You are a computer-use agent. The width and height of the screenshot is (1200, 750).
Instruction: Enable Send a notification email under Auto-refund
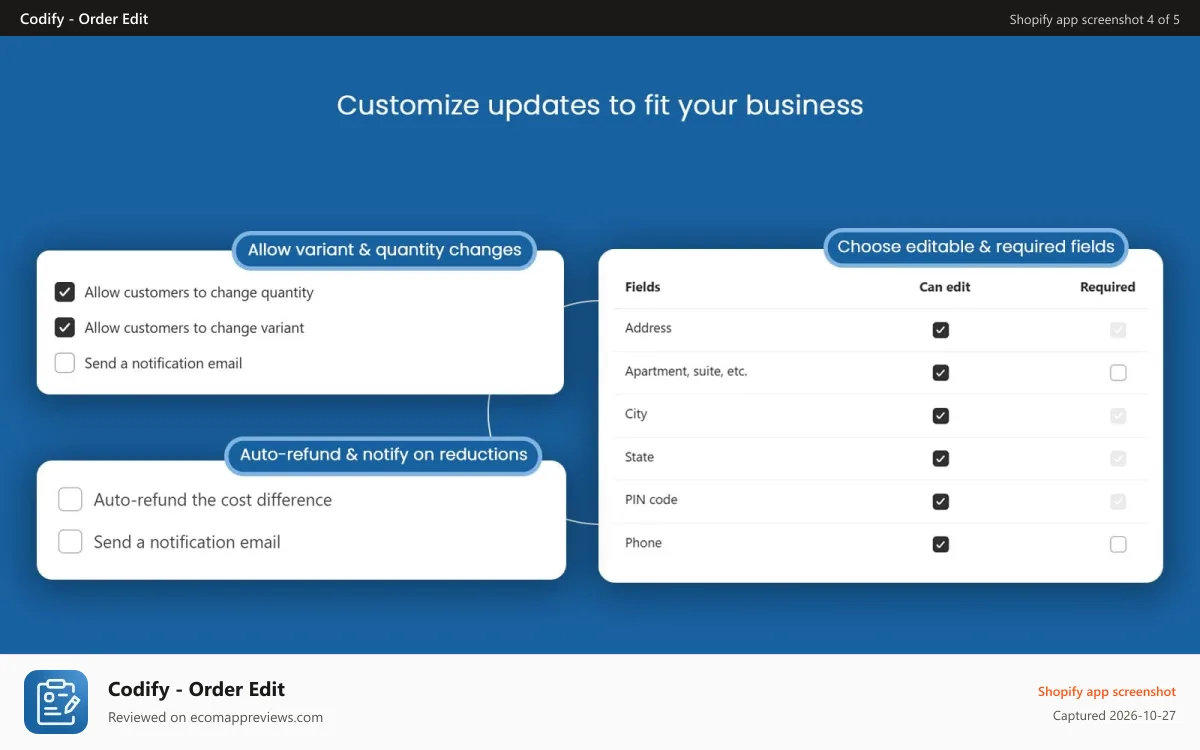(70, 542)
